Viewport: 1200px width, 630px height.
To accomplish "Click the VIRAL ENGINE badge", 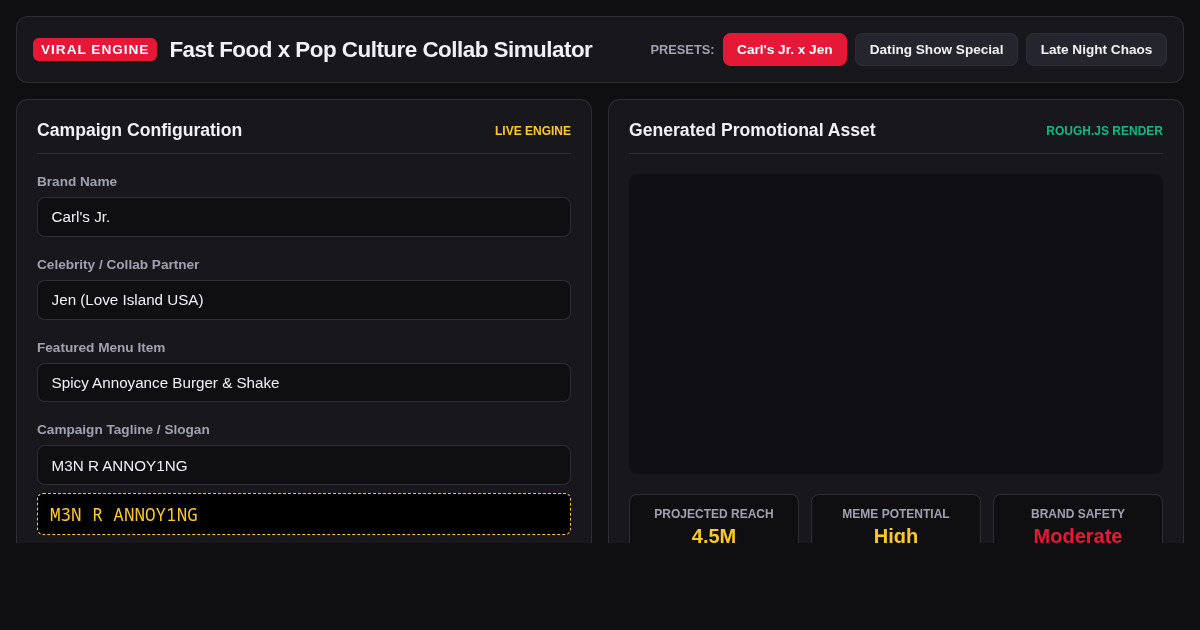I will point(95,49).
